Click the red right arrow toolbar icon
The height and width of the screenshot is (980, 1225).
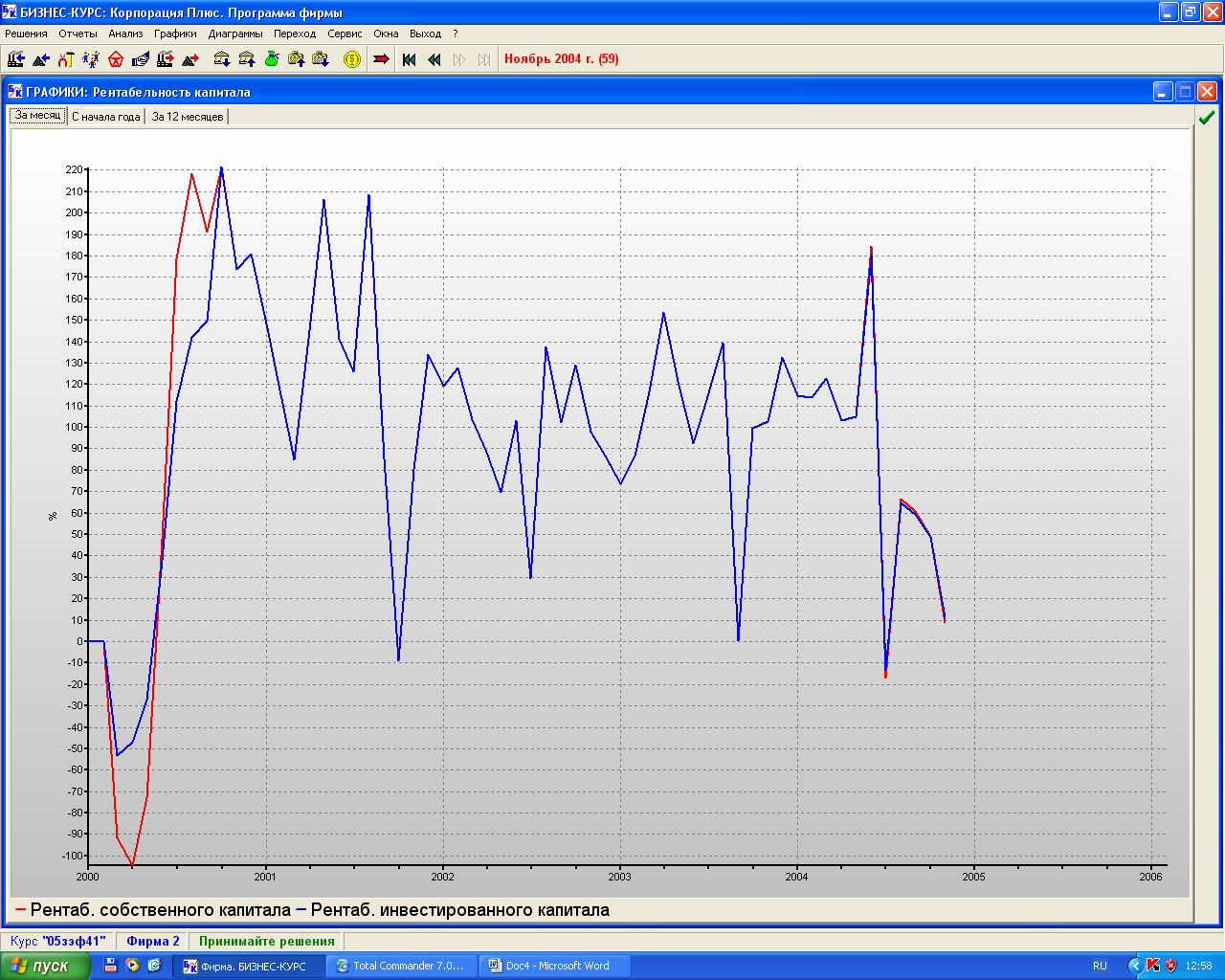[381, 59]
